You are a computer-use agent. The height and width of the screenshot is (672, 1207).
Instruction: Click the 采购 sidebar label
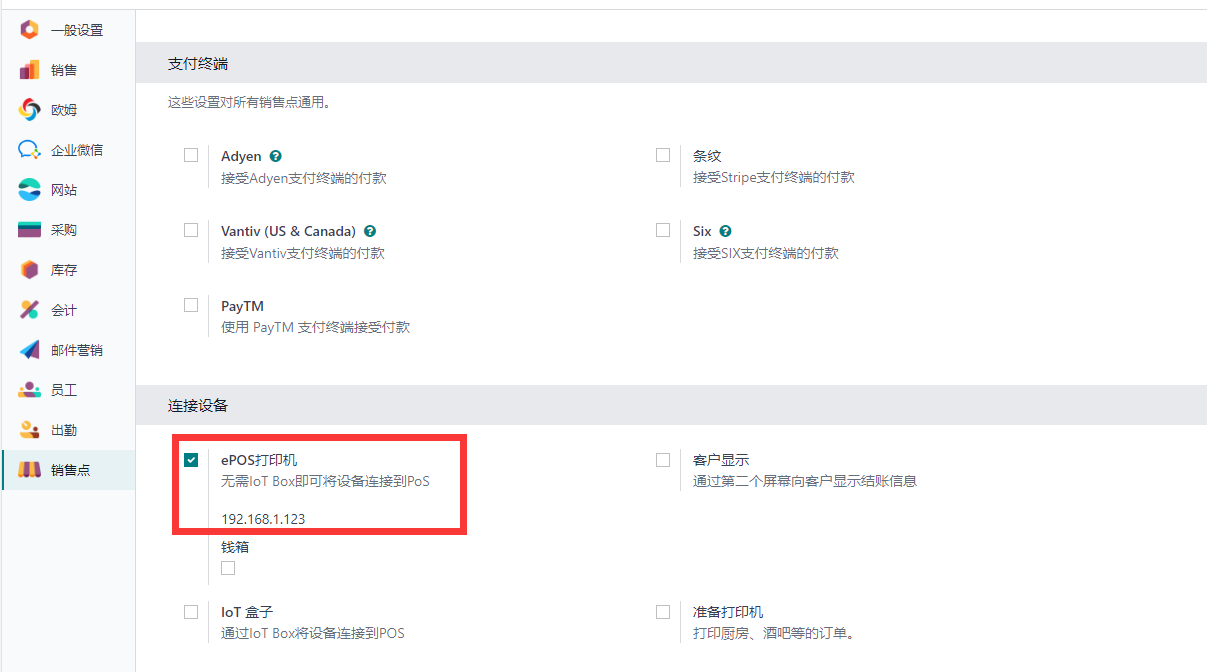tap(64, 230)
